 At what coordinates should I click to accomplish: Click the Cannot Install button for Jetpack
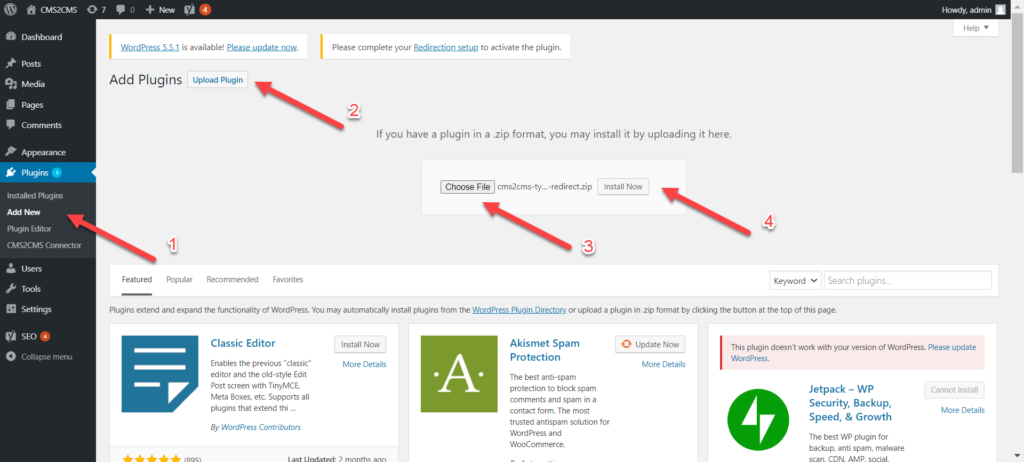point(954,390)
